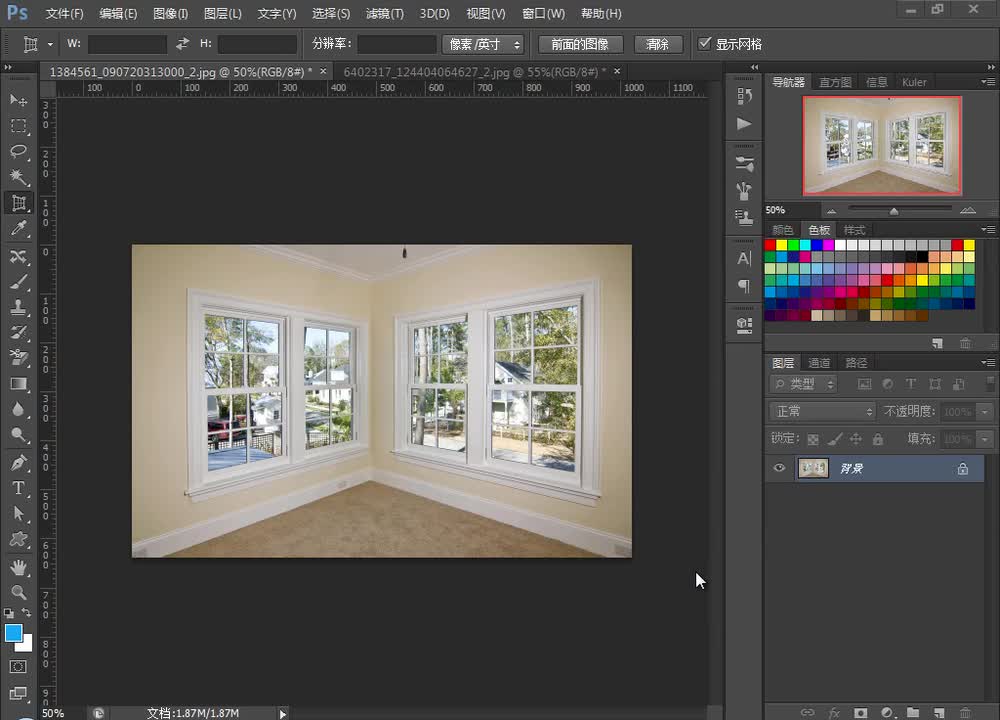Click the W width input field
Viewport: 1000px width, 720px height.
point(127,44)
